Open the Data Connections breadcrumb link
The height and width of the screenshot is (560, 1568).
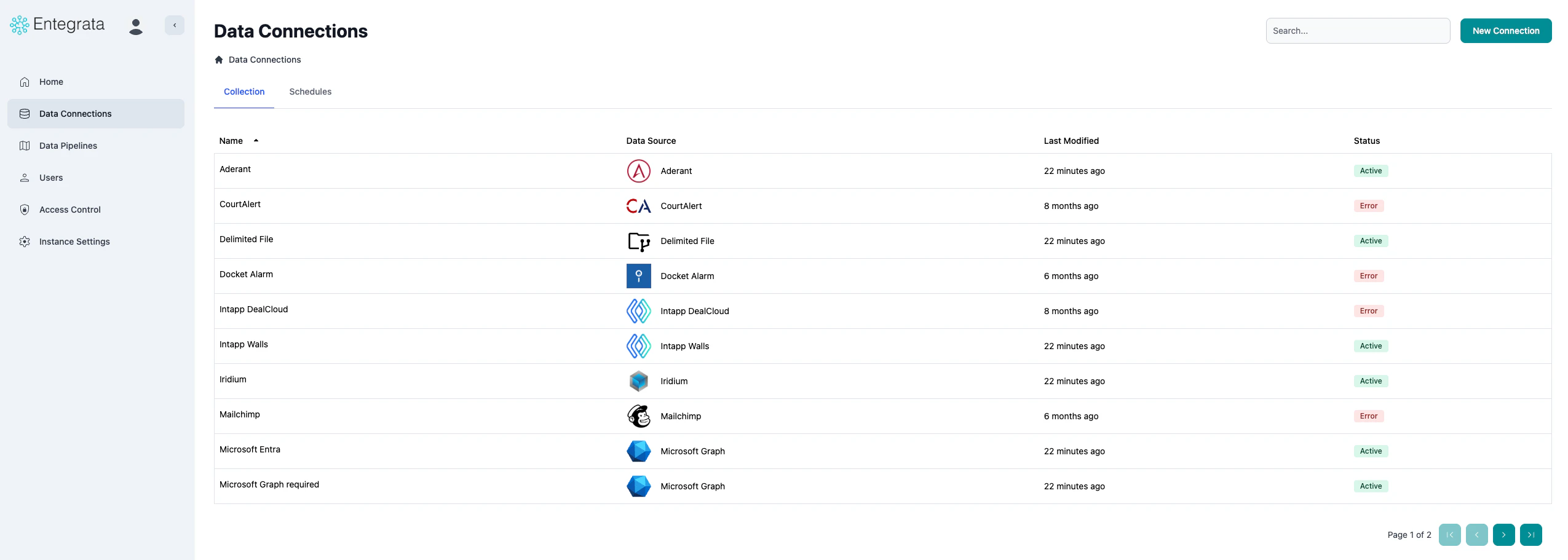coord(264,59)
